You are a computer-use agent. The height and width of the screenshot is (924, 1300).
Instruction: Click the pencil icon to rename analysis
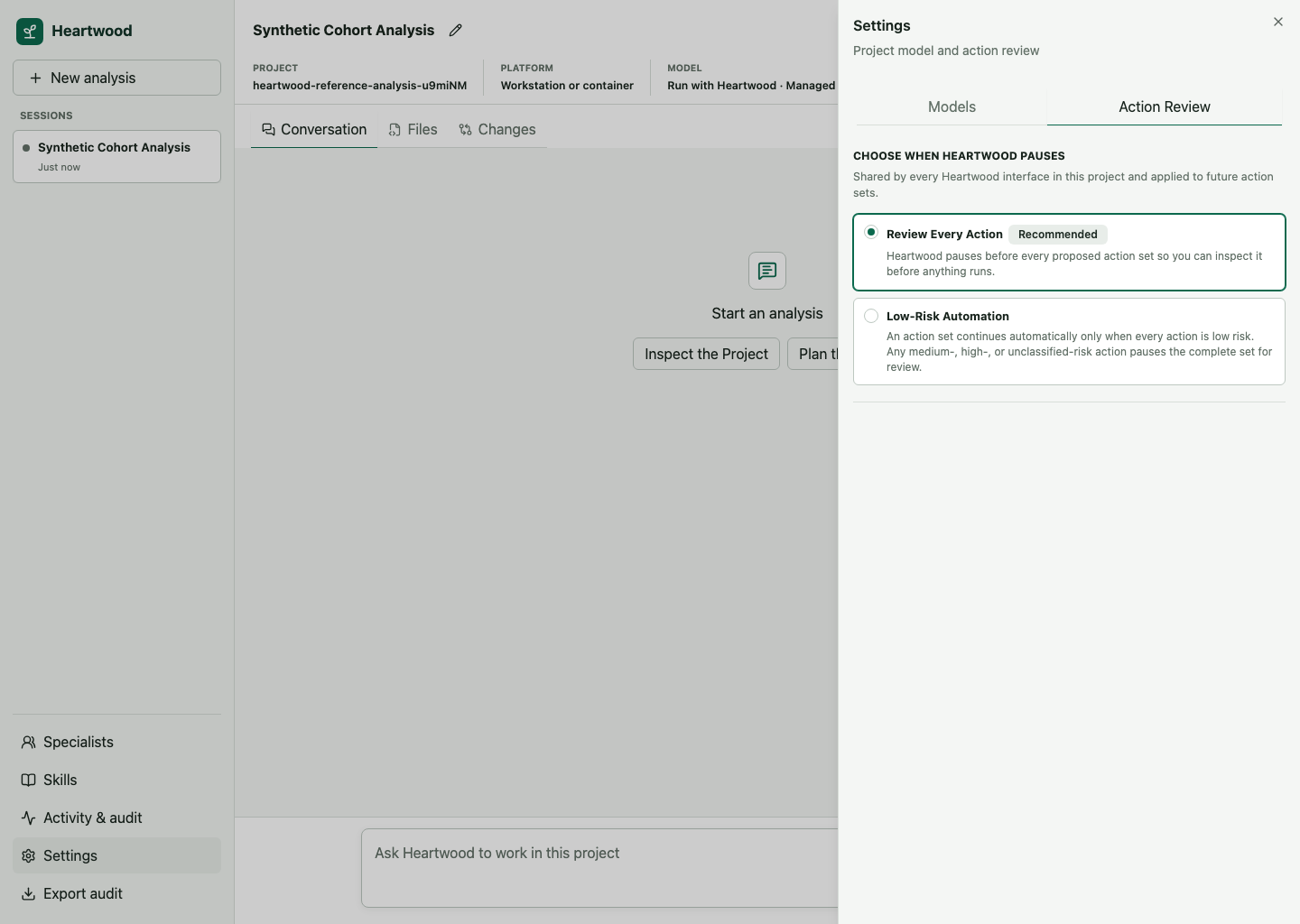[x=456, y=31]
